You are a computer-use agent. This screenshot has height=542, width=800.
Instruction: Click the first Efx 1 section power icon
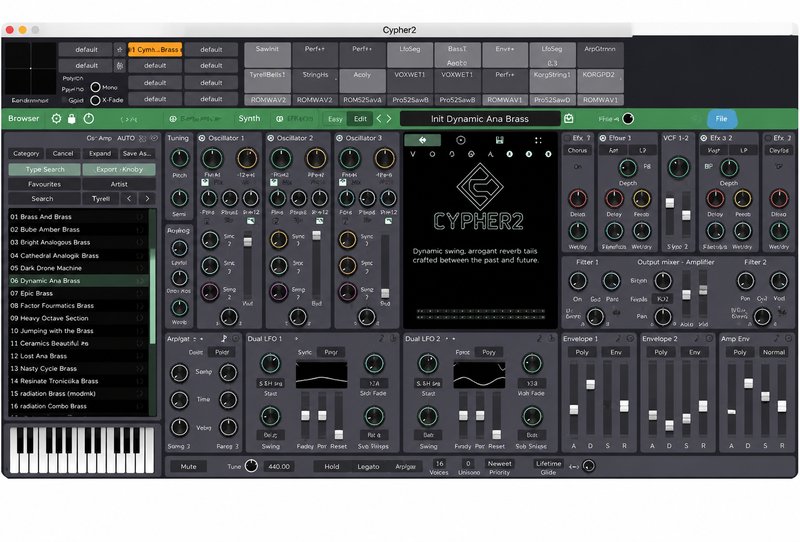point(603,138)
